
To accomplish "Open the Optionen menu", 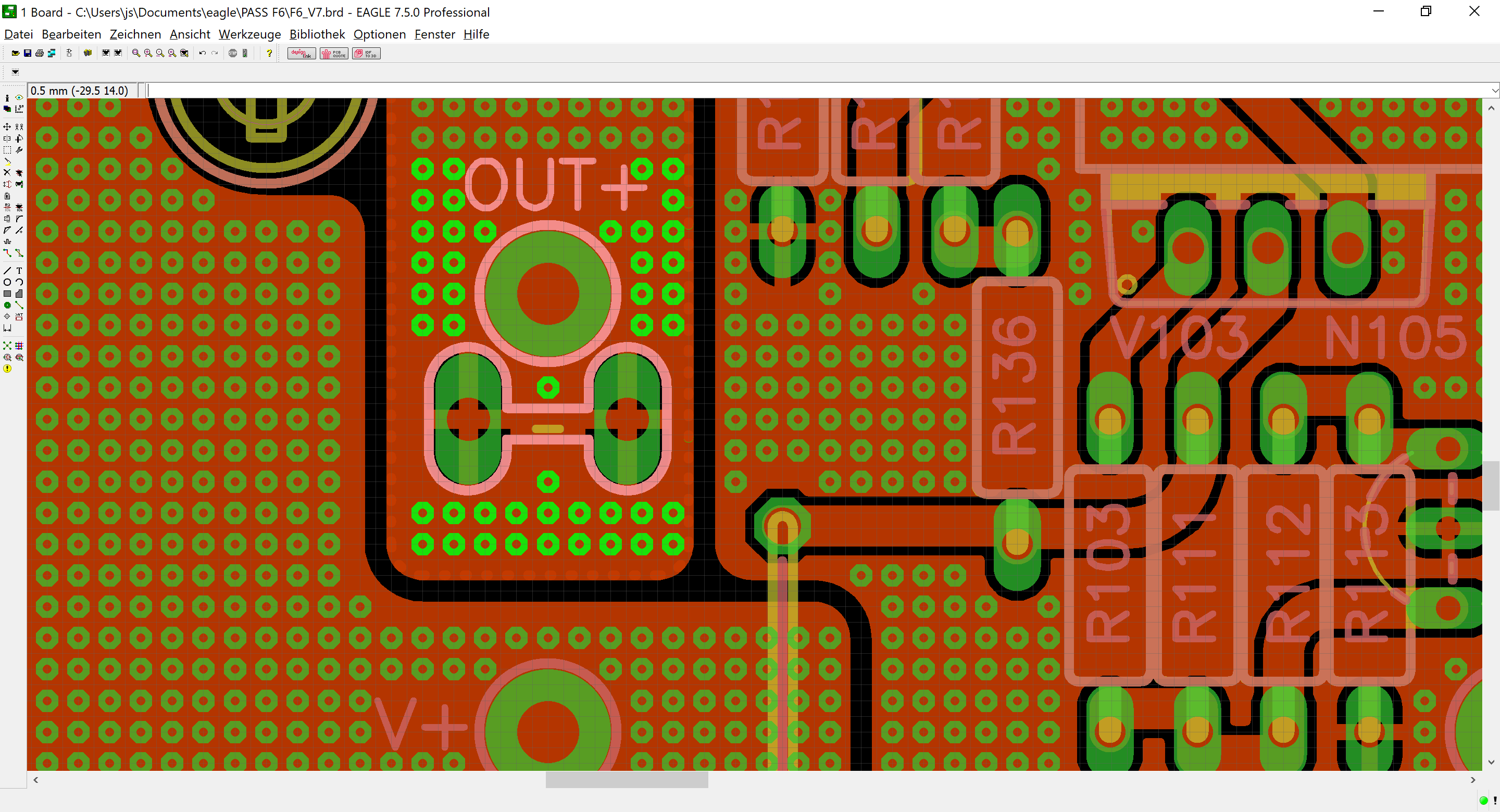I will [x=379, y=34].
